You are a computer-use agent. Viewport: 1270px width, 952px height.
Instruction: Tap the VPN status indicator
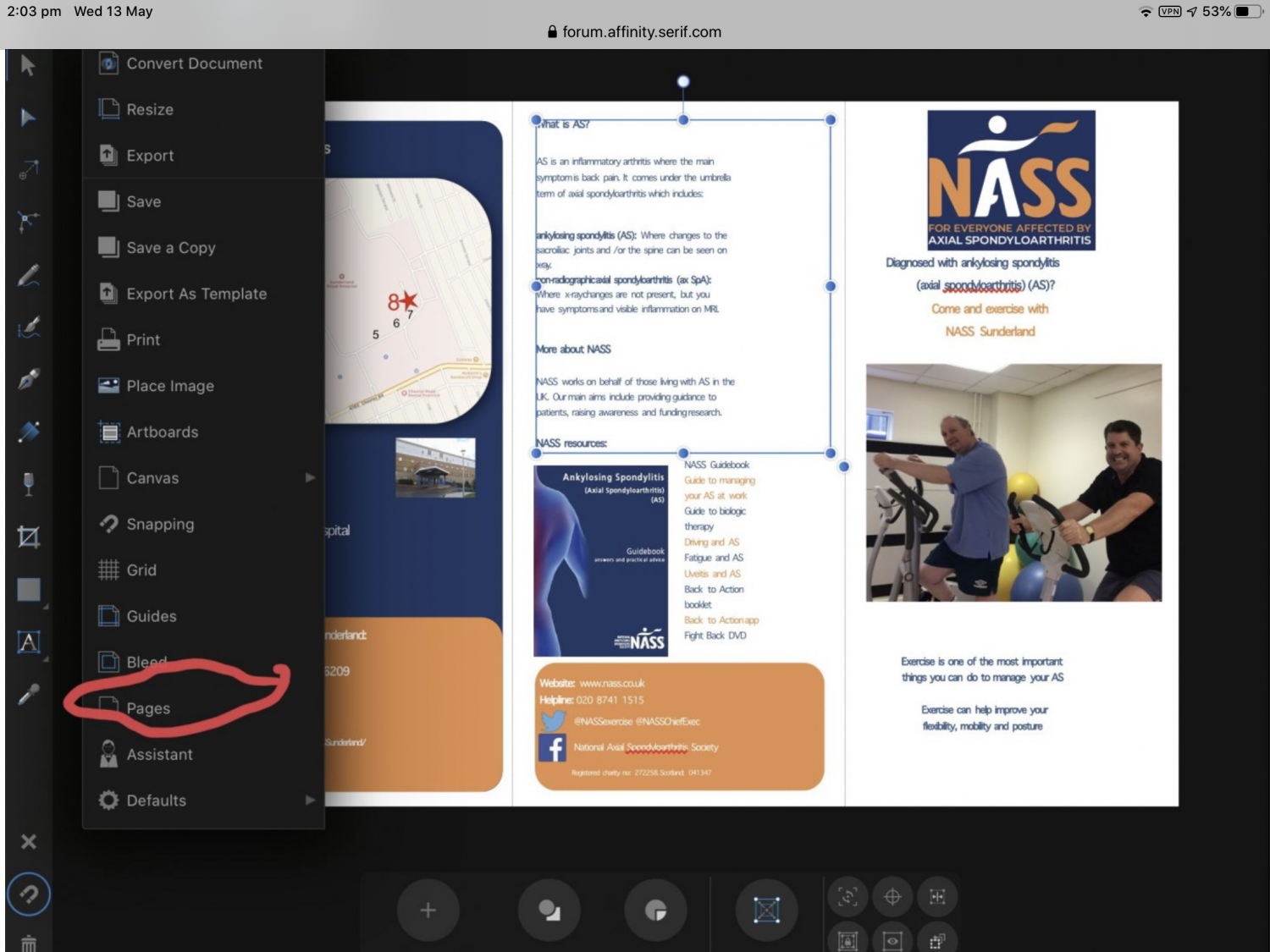[x=1169, y=12]
